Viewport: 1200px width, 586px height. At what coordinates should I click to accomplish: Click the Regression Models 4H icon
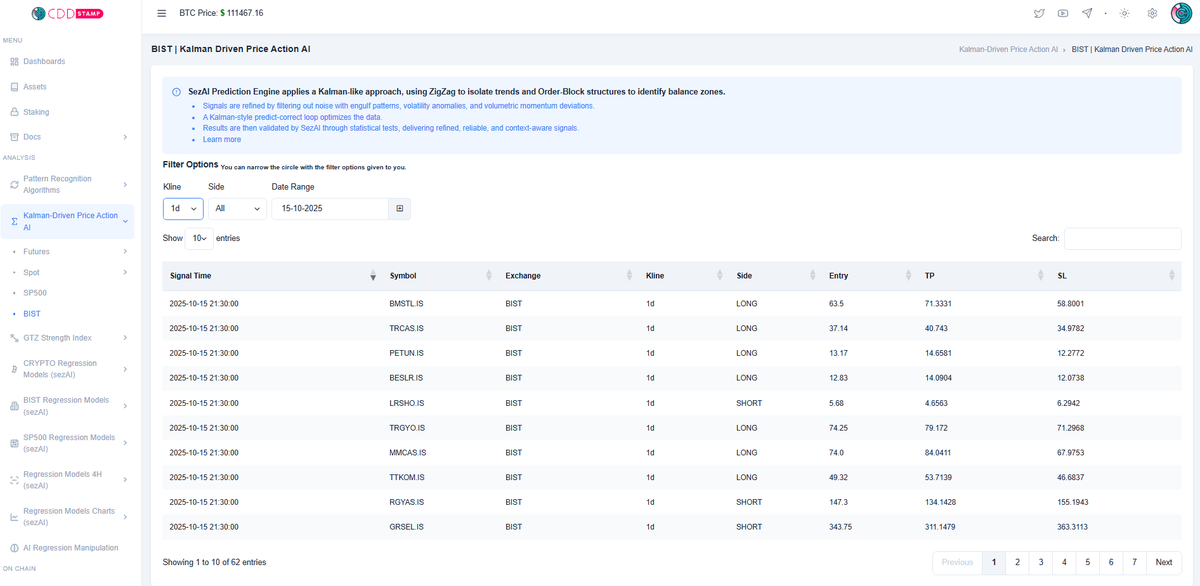(14, 480)
